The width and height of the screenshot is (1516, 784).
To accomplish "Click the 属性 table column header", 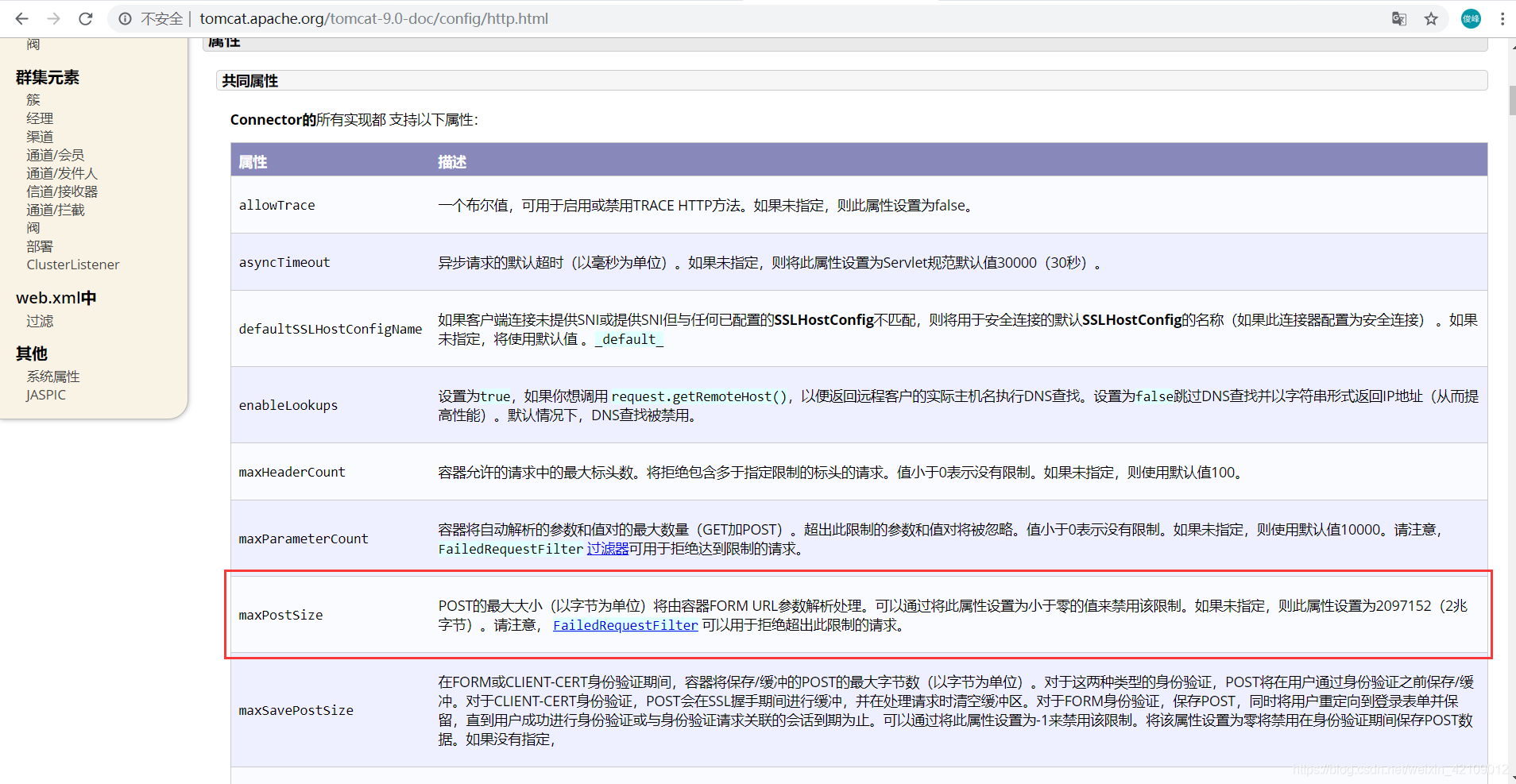I will [x=253, y=162].
